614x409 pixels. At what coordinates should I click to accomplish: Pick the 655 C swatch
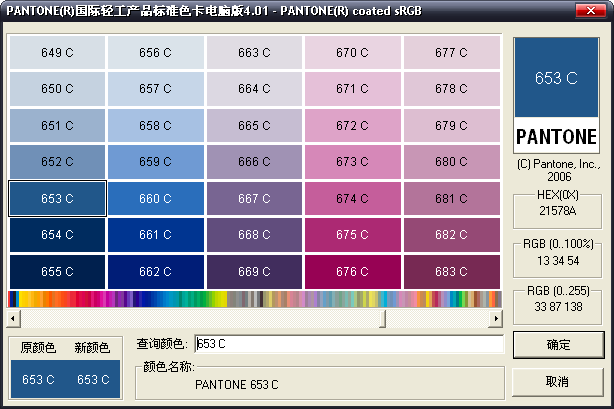tap(57, 272)
